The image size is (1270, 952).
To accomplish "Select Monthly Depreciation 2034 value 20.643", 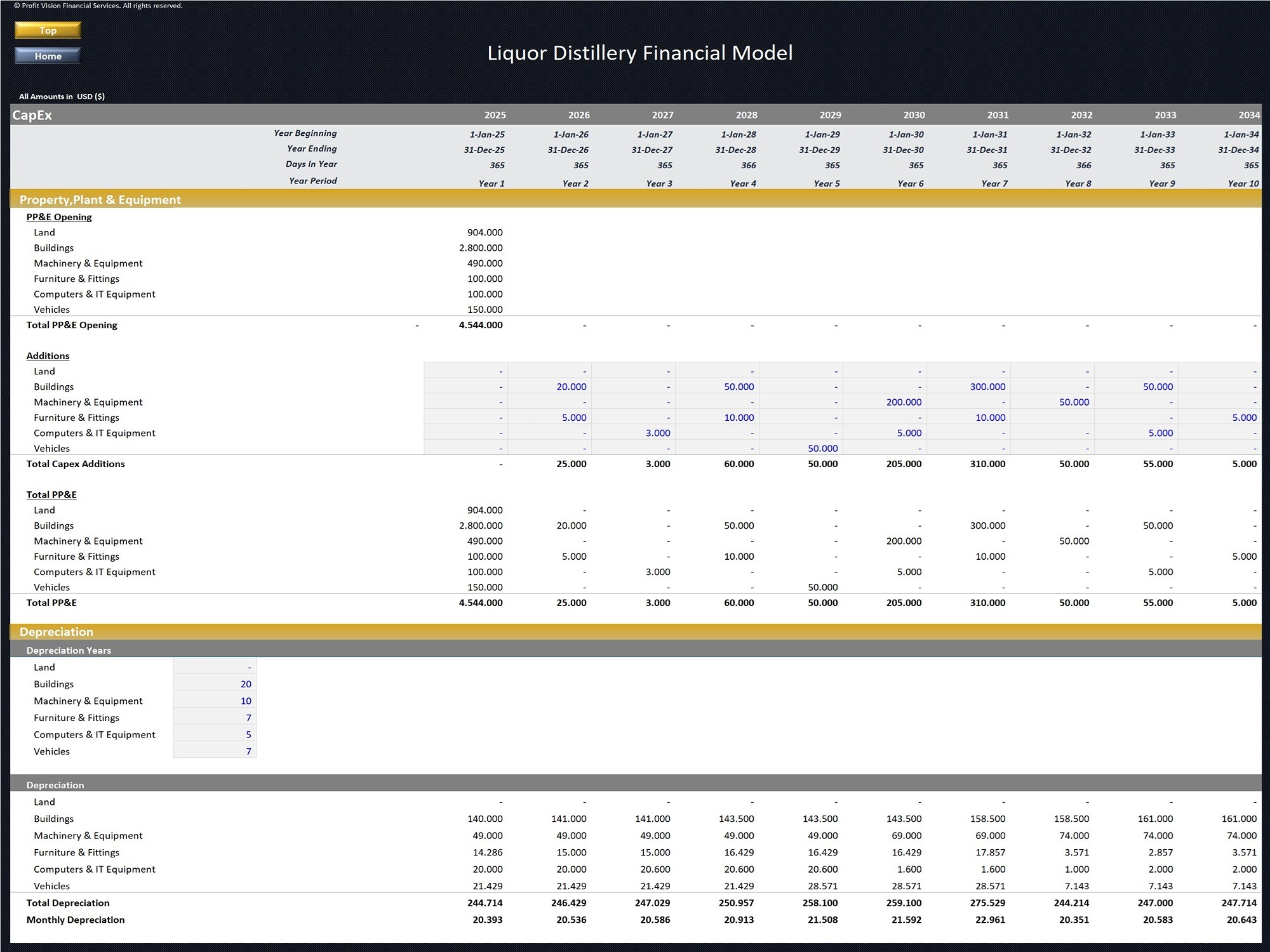I will [1241, 920].
